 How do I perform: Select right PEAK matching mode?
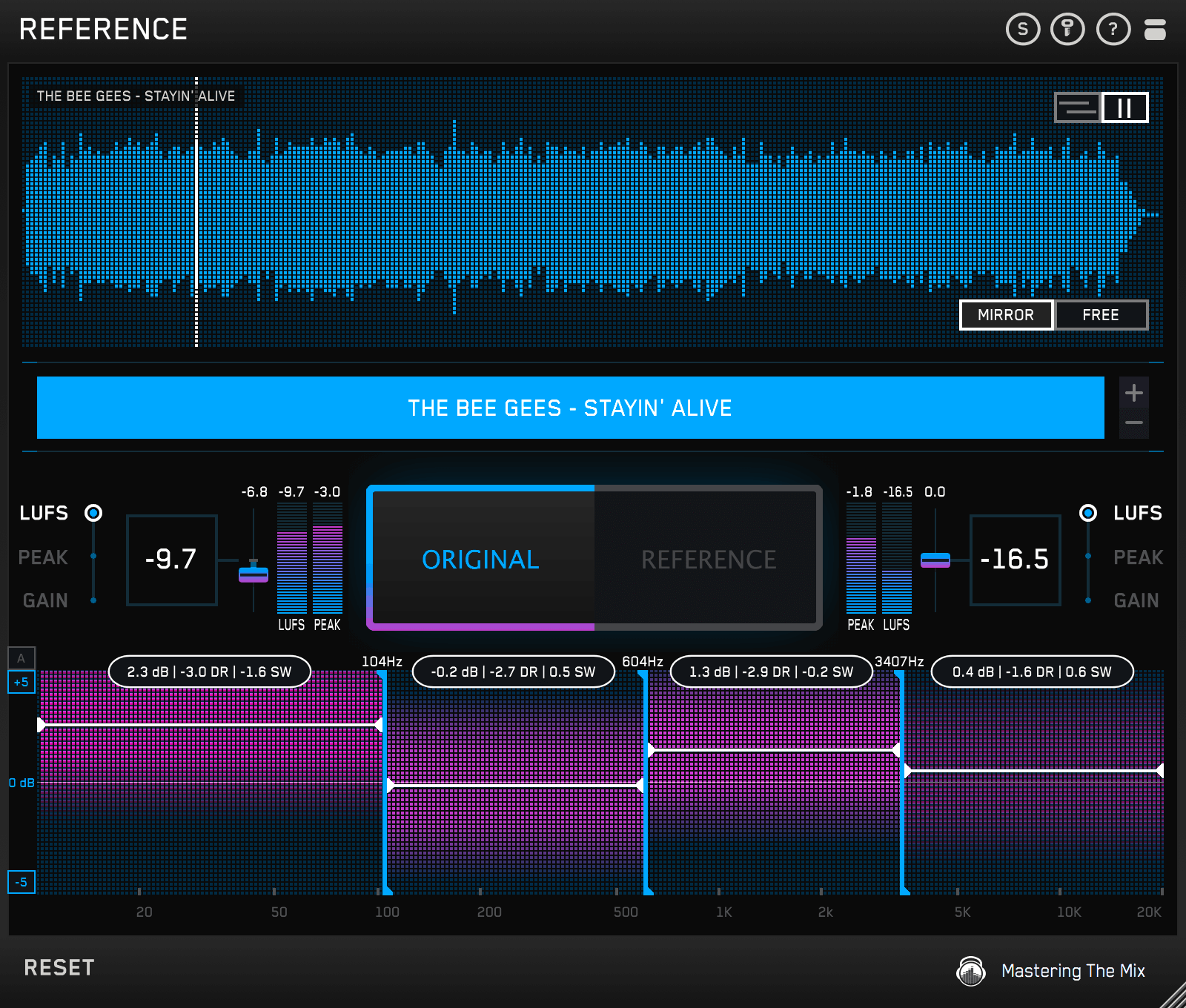pos(1138,557)
